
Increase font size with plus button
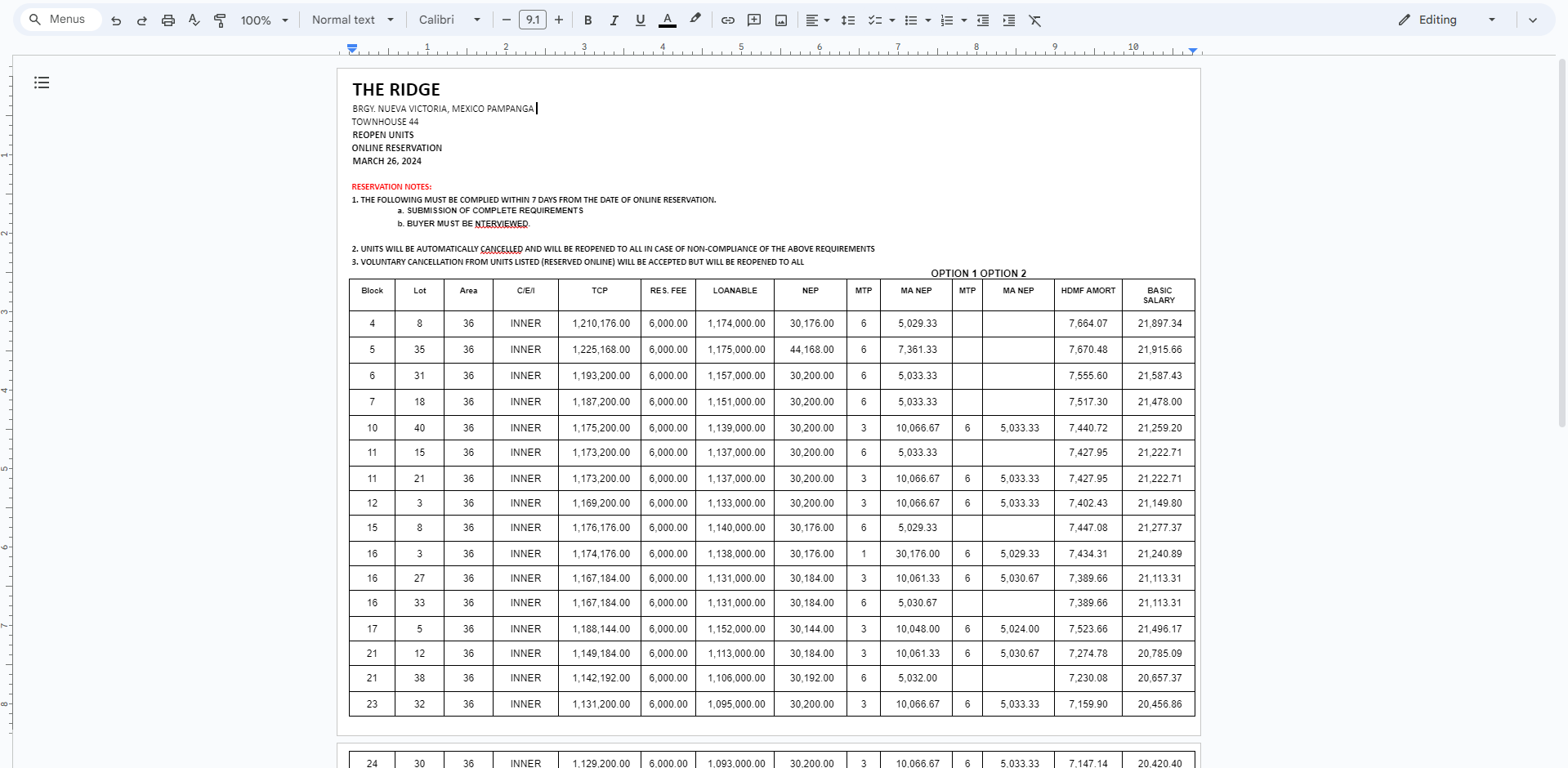(x=559, y=20)
